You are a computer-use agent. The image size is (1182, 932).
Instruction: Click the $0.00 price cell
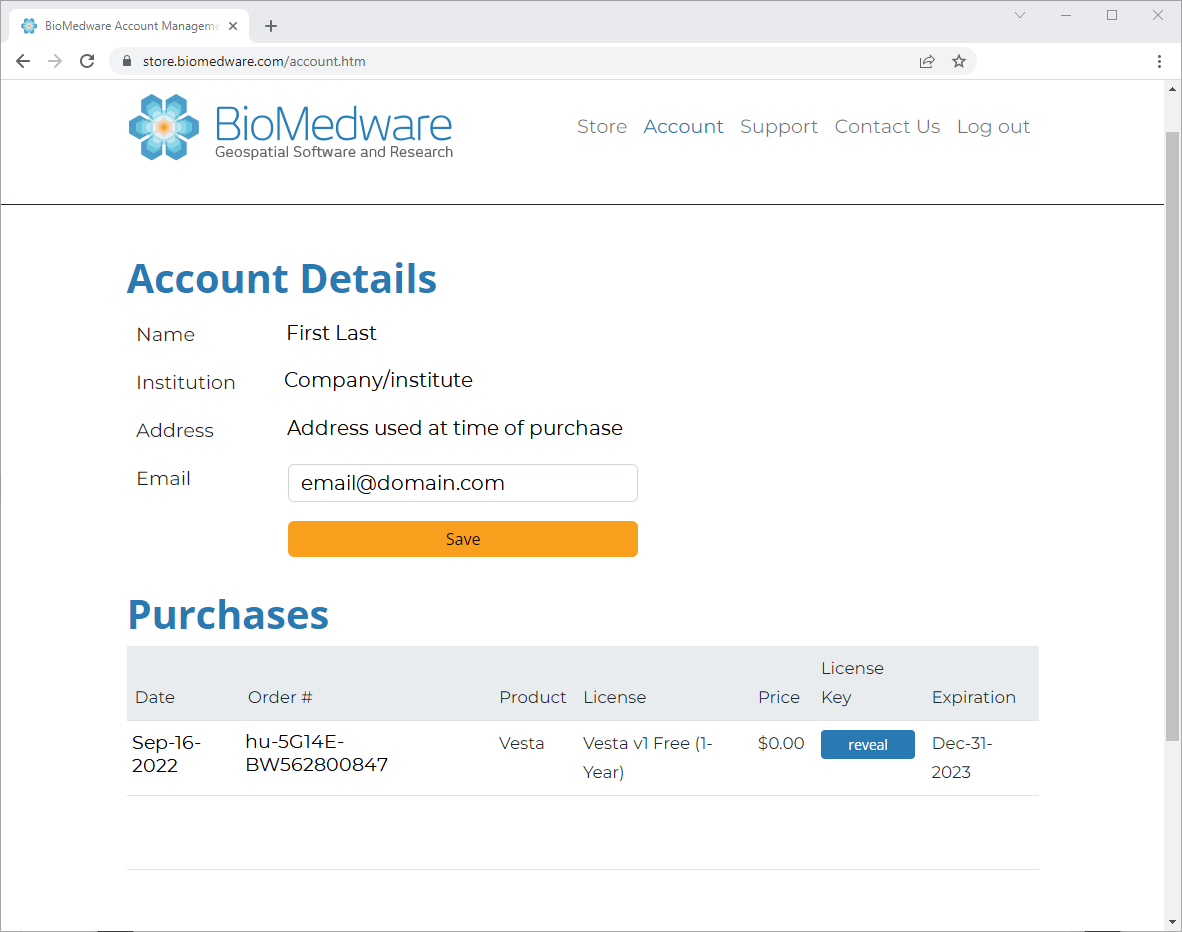(781, 743)
